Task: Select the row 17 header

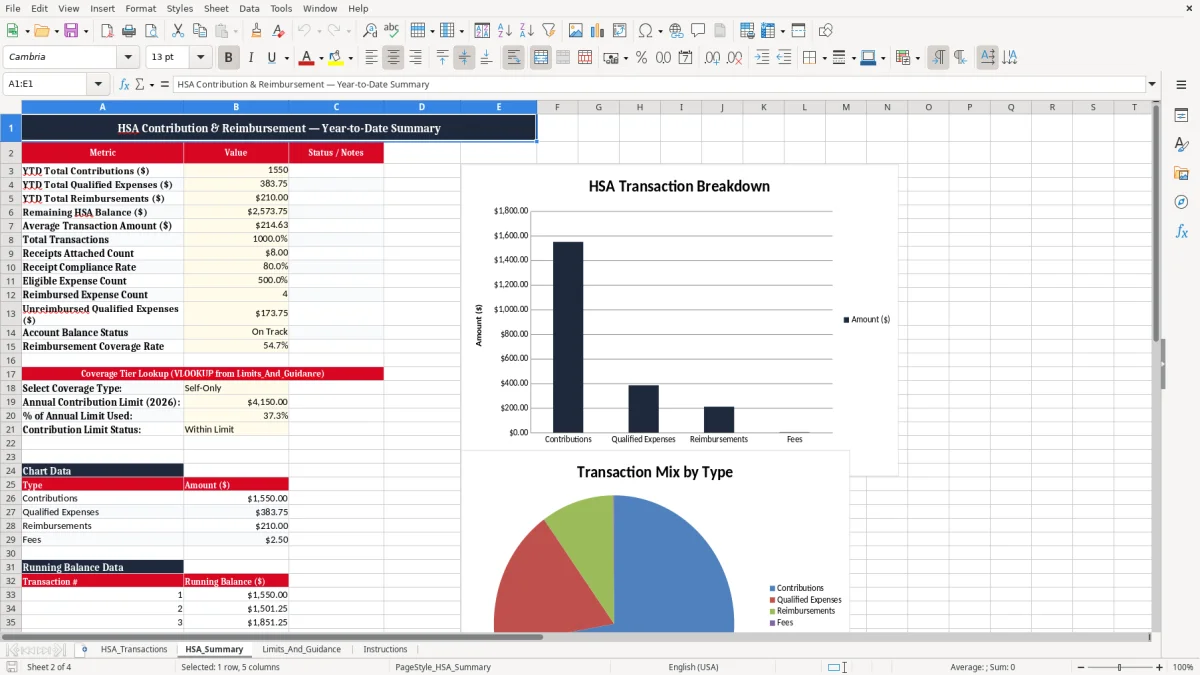Action: (x=11, y=373)
